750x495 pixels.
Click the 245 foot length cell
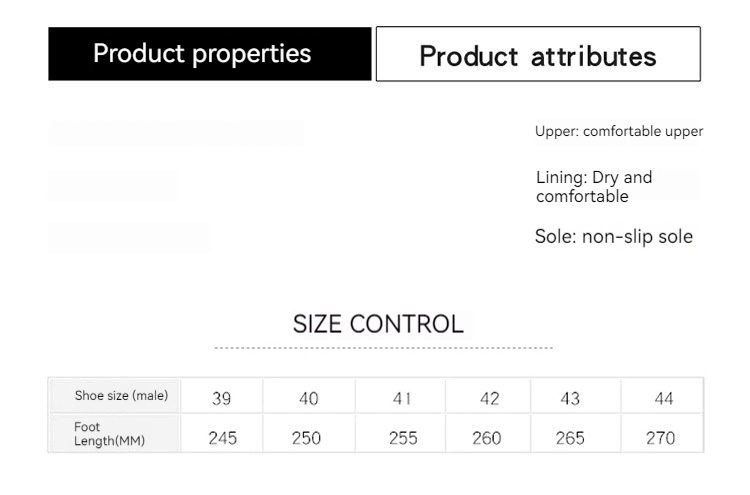222,438
